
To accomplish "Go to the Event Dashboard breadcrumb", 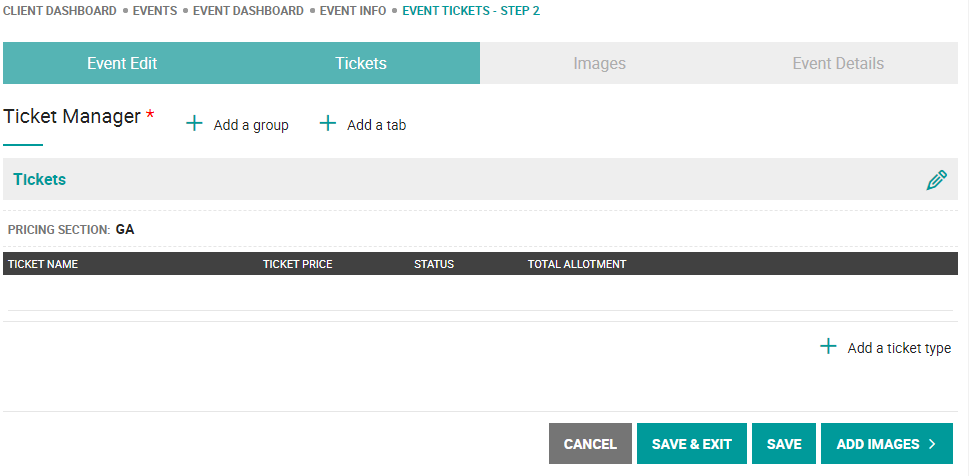I will [x=248, y=11].
